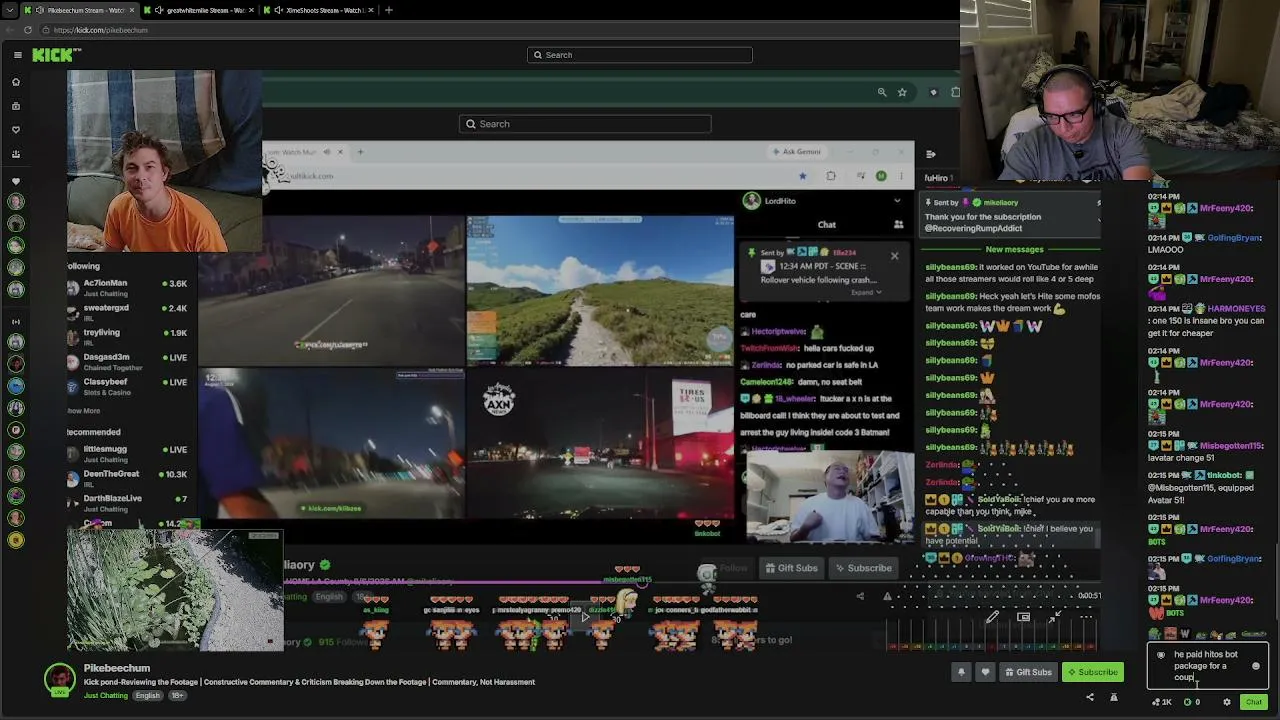Send the message with the Chat button
1280x720 pixels.
(1254, 702)
